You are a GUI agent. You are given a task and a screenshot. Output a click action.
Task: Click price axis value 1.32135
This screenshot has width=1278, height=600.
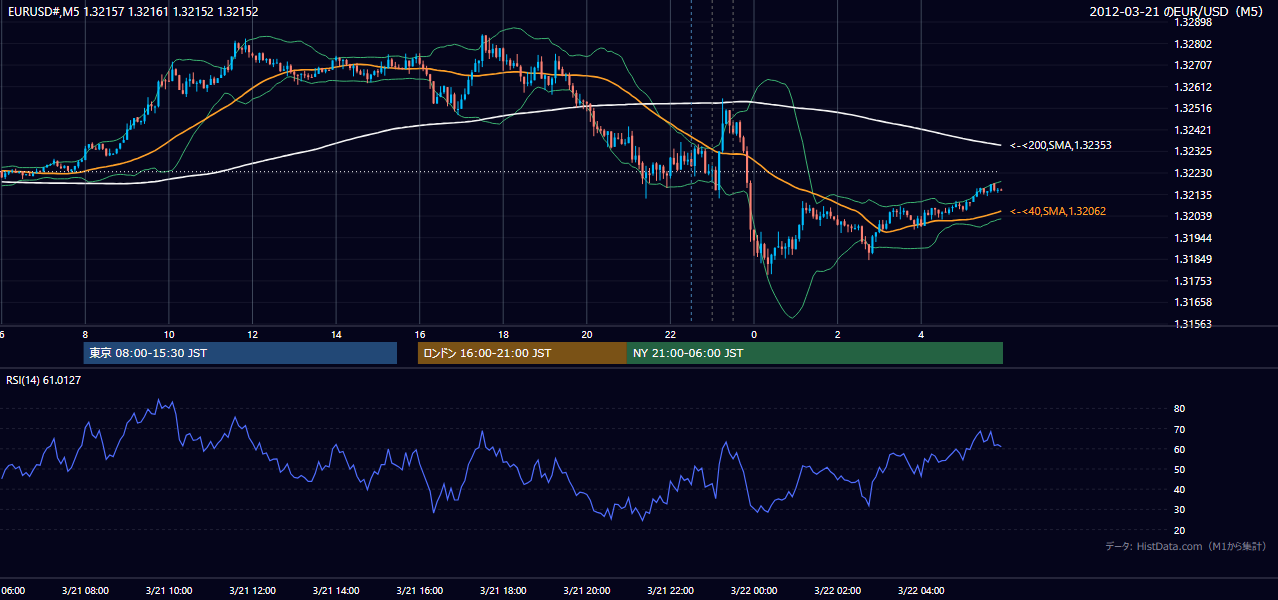pos(1194,195)
